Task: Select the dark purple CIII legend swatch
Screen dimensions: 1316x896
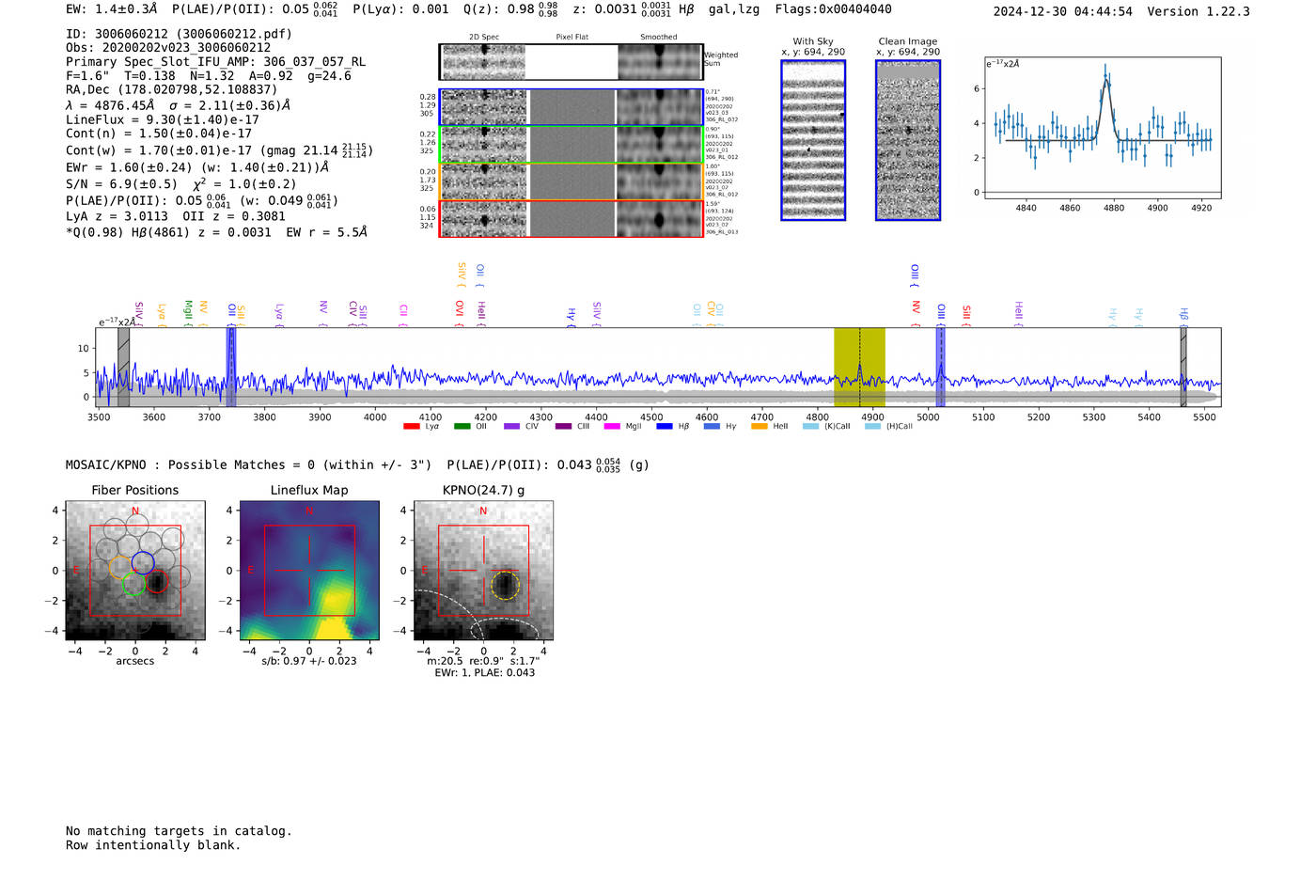Action: 563,427
